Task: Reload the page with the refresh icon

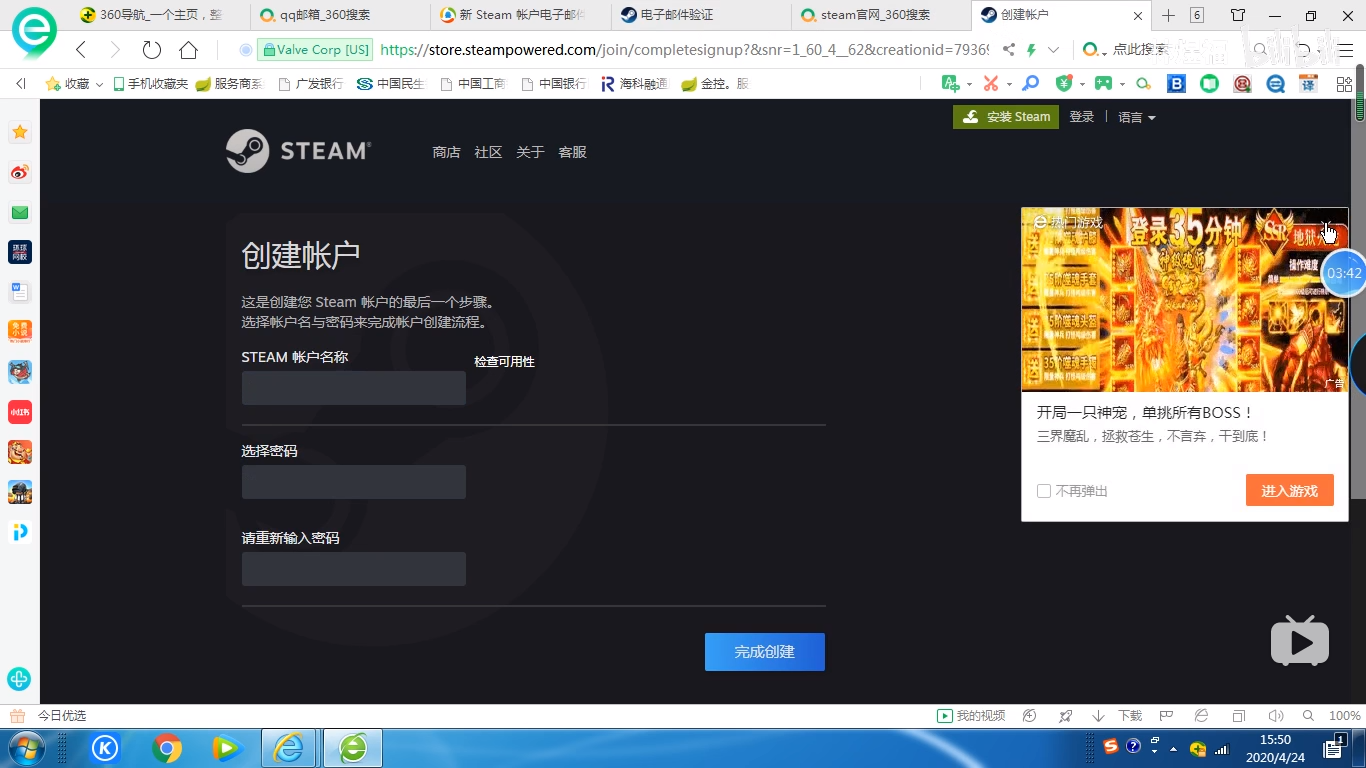Action: pos(152,50)
